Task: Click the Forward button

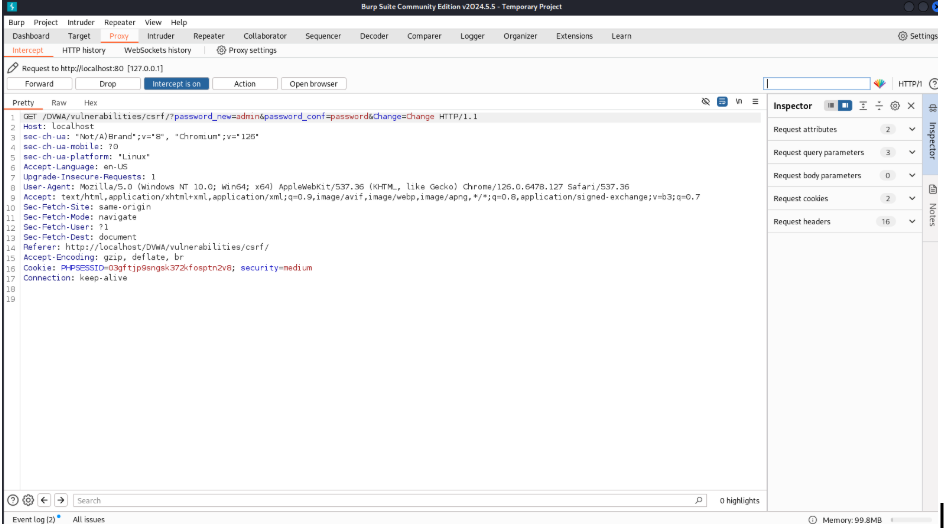Action: (x=39, y=84)
